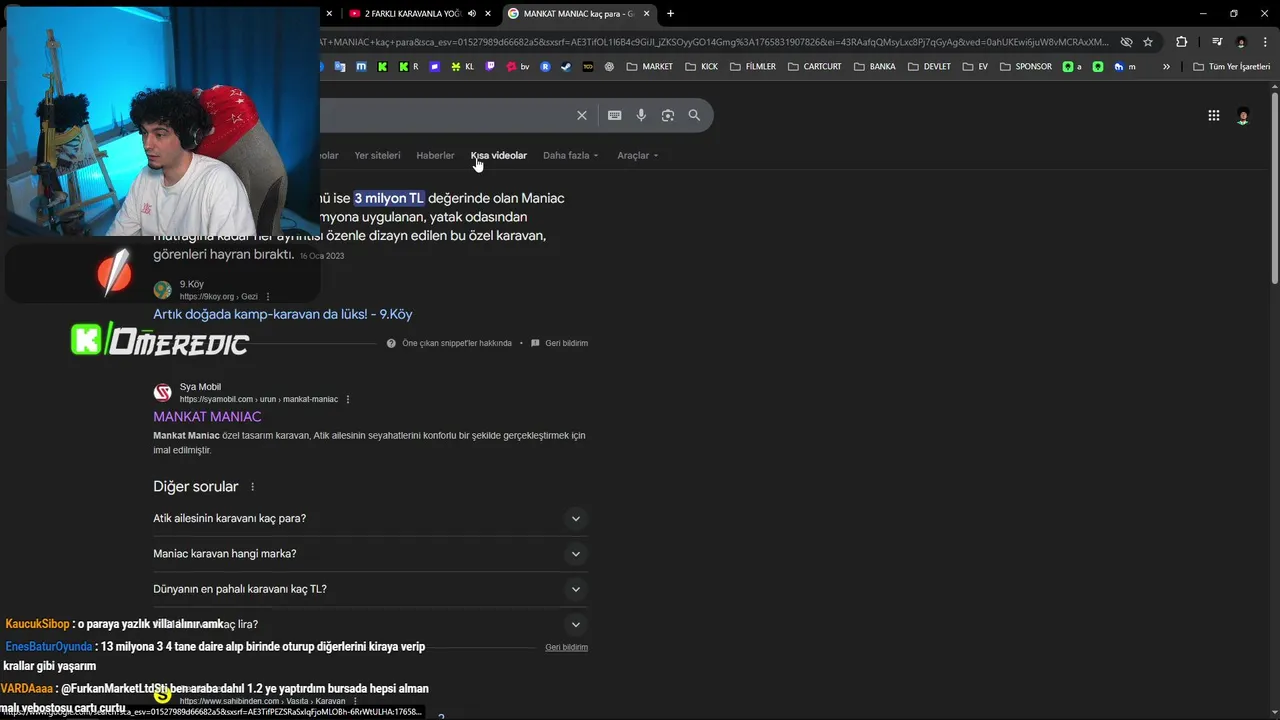The image size is (1280, 720).
Task: Open the CARTCURT bookmarks folder
Action: pos(815,67)
